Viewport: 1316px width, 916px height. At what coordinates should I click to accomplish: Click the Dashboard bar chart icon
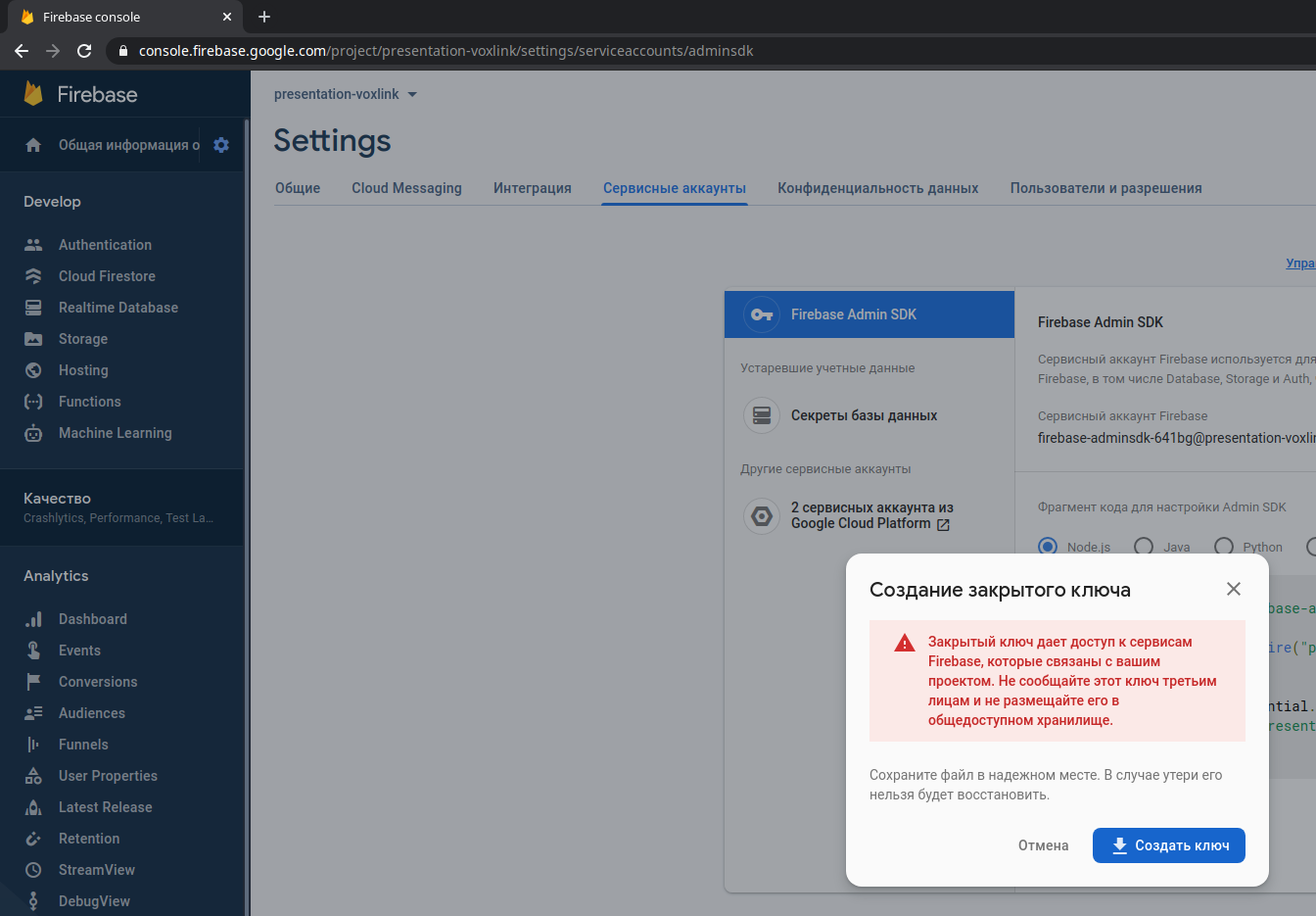coord(33,619)
